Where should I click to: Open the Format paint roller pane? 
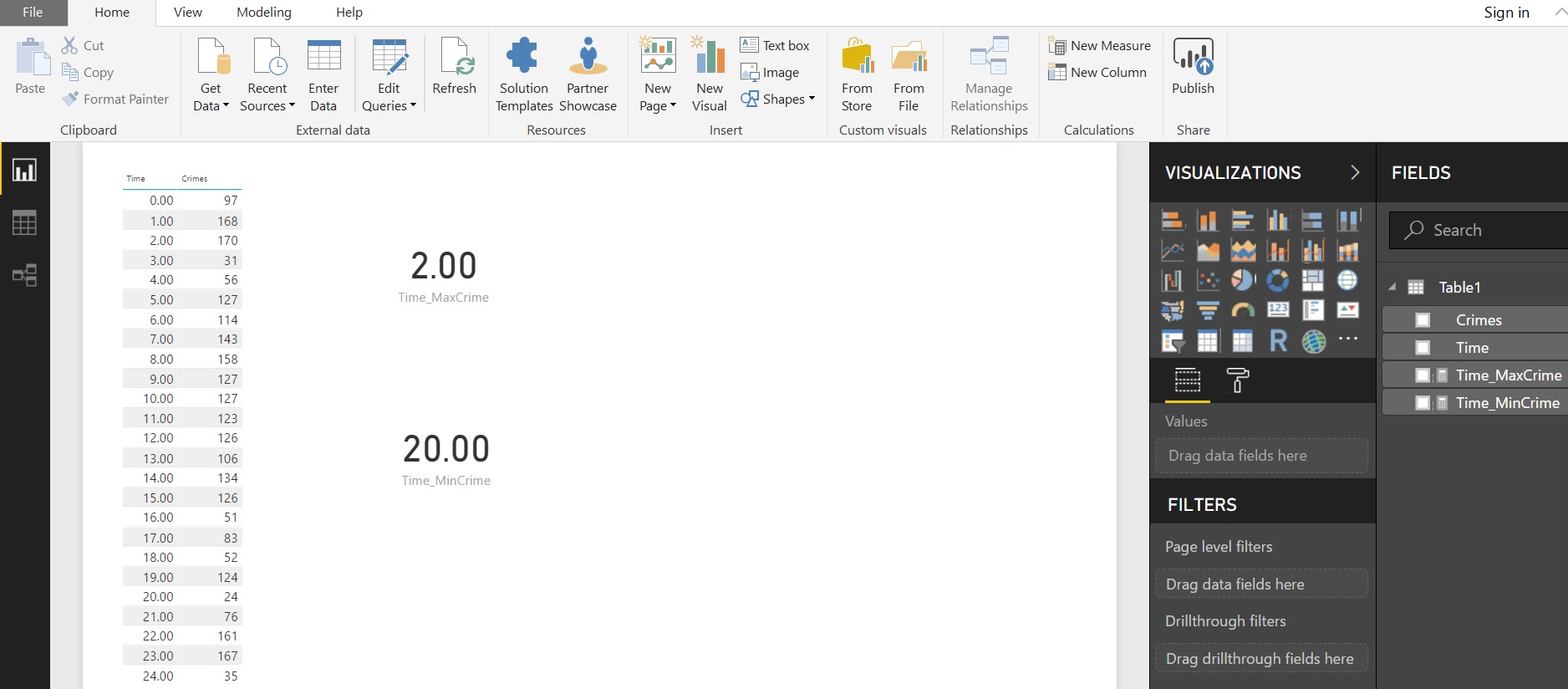pyautogui.click(x=1238, y=380)
